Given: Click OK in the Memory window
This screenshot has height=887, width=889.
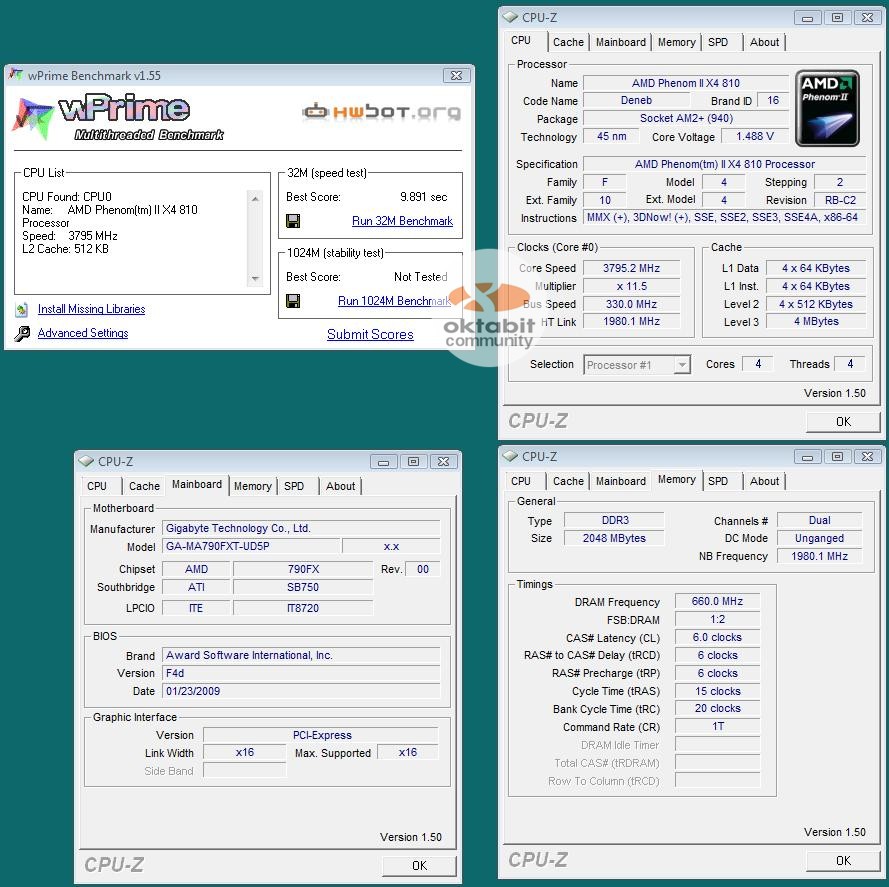Looking at the screenshot, I should [843, 860].
